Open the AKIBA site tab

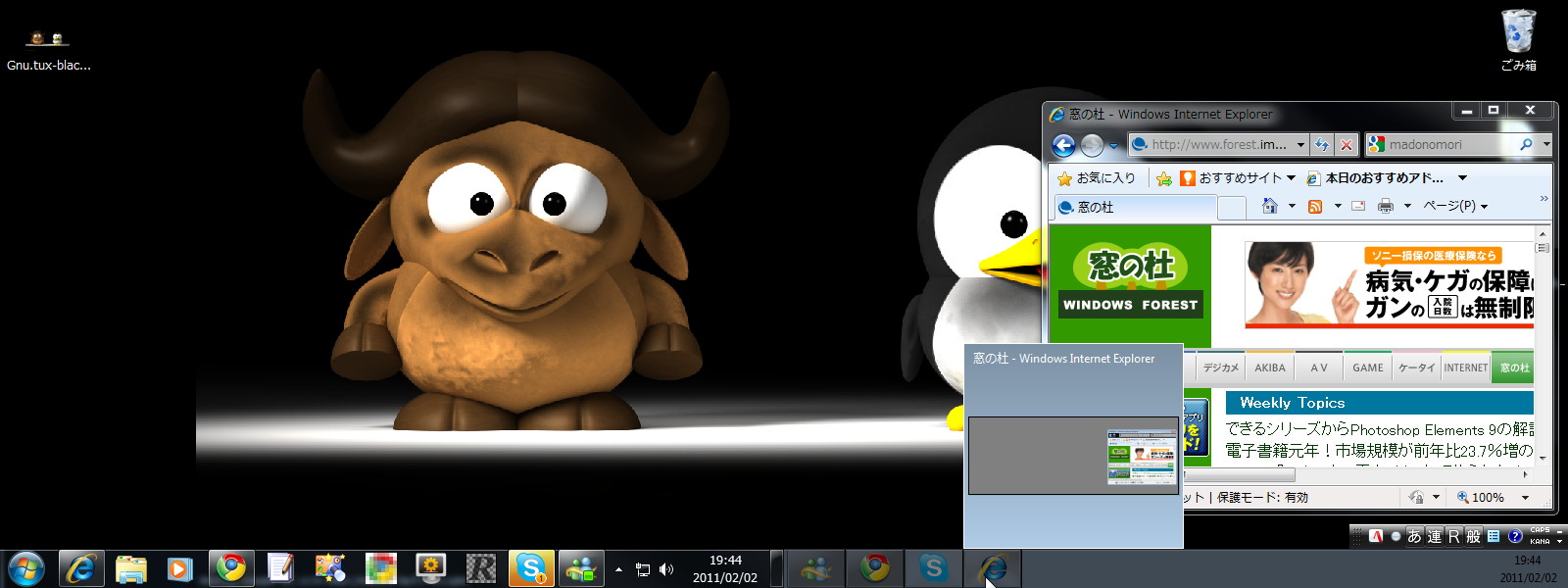point(1270,367)
